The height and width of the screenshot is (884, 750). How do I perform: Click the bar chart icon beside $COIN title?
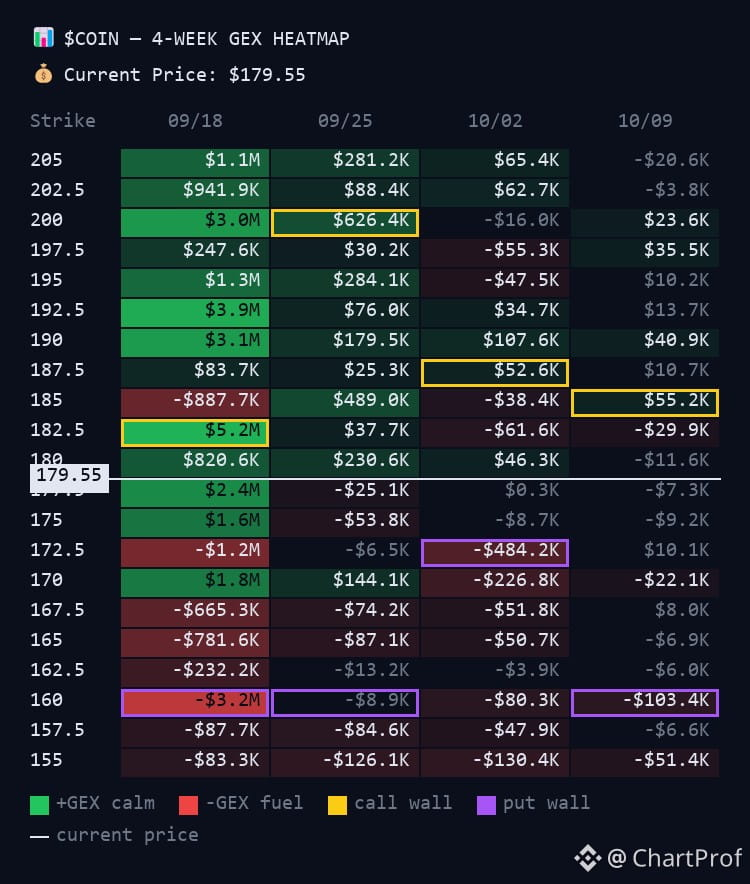click(43, 38)
